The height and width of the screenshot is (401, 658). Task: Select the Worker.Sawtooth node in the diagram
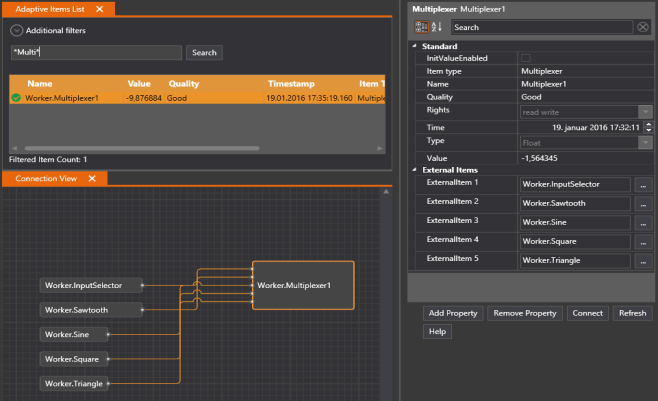(x=89, y=310)
